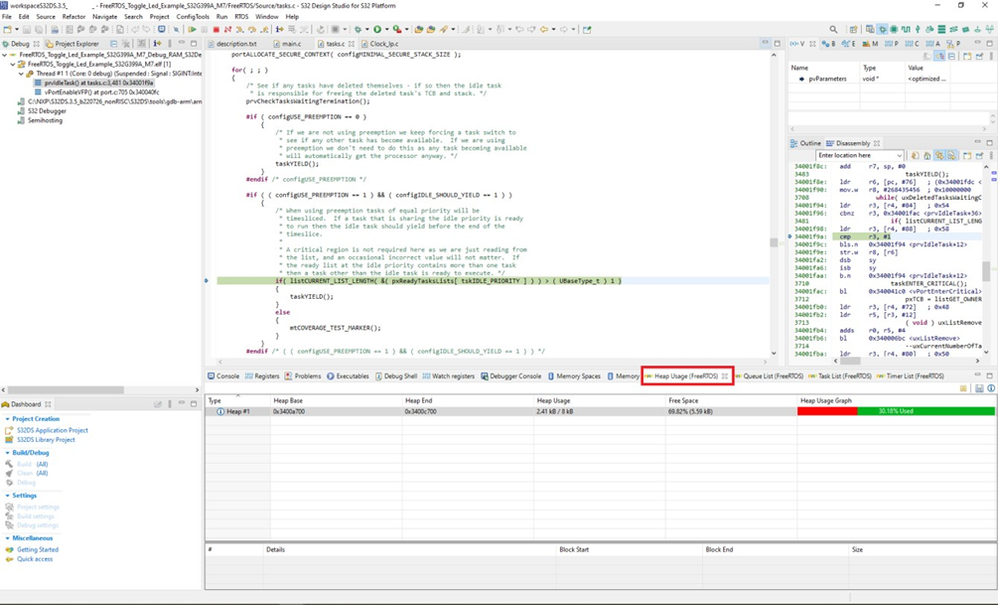Click S32DS Library Project link

46,440
